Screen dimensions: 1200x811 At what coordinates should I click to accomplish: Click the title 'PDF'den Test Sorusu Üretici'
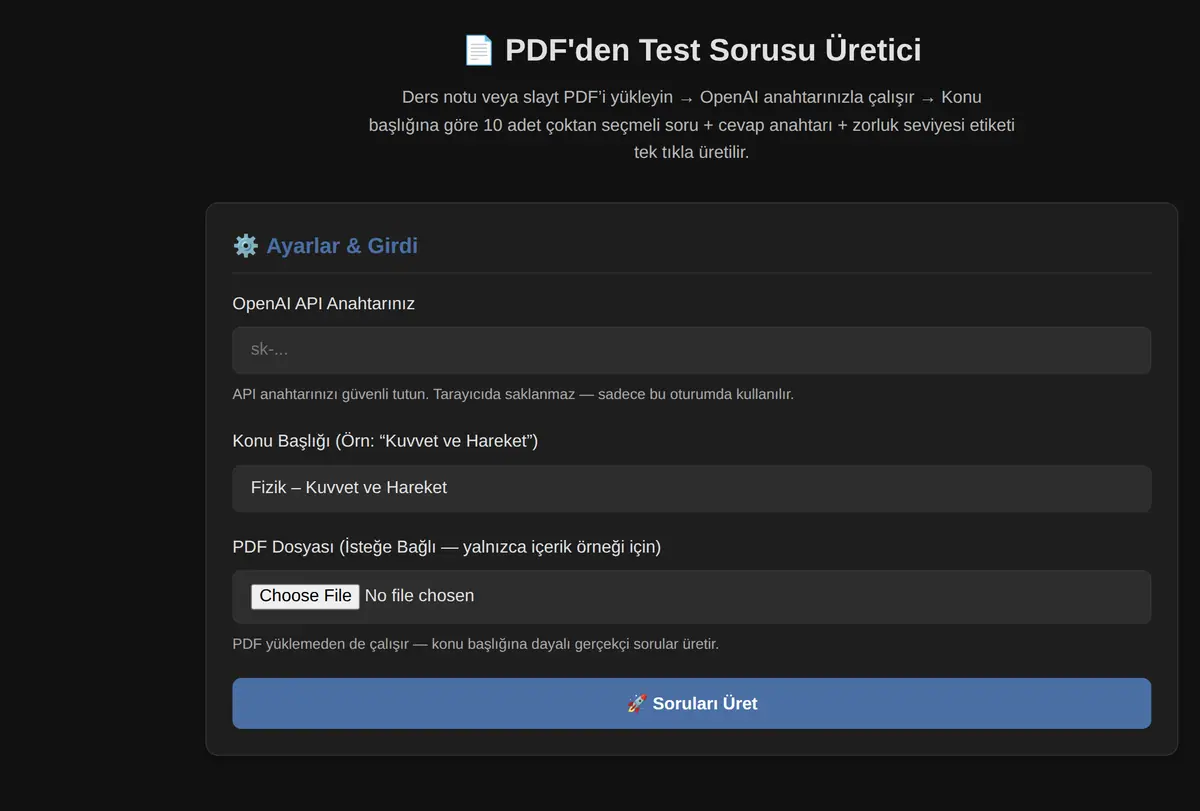point(713,50)
